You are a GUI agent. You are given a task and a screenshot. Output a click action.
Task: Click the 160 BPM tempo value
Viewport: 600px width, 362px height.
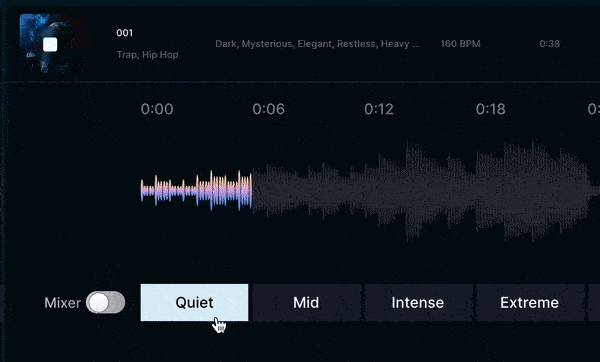coord(460,44)
